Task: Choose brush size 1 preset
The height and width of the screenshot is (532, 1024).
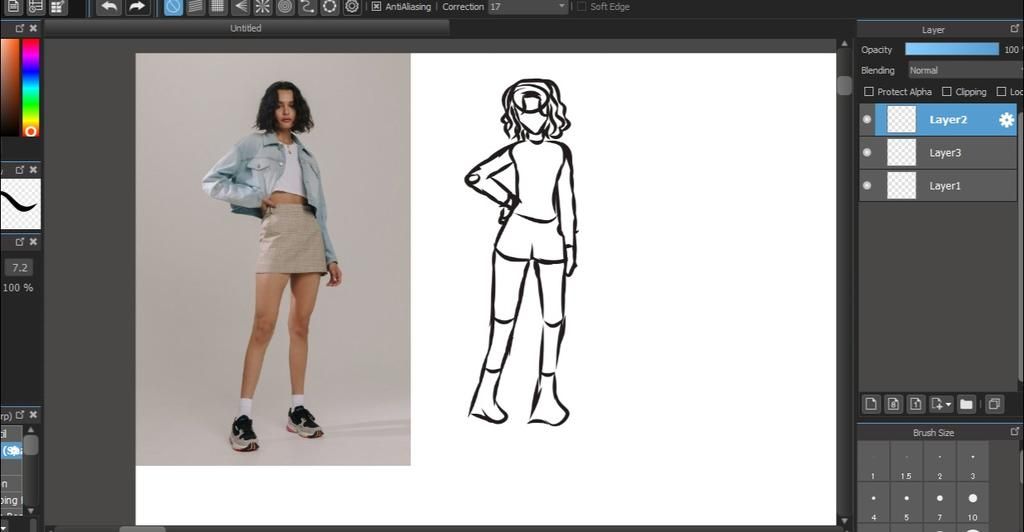Action: [x=873, y=463]
